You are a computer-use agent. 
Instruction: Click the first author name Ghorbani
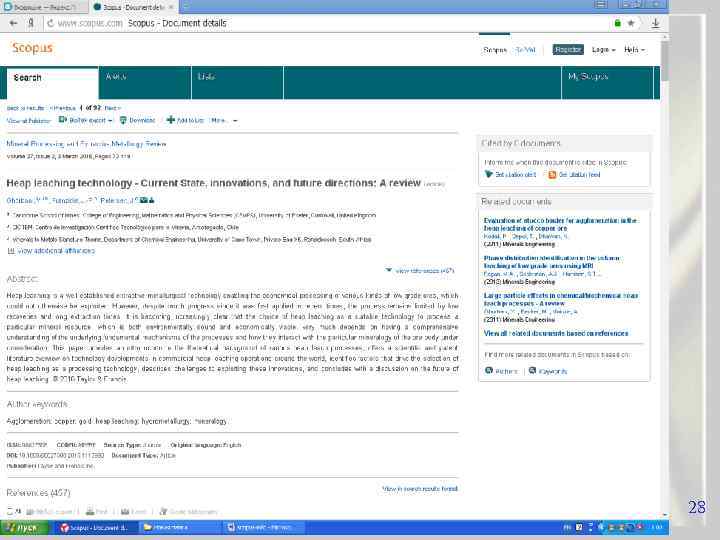tap(21, 201)
